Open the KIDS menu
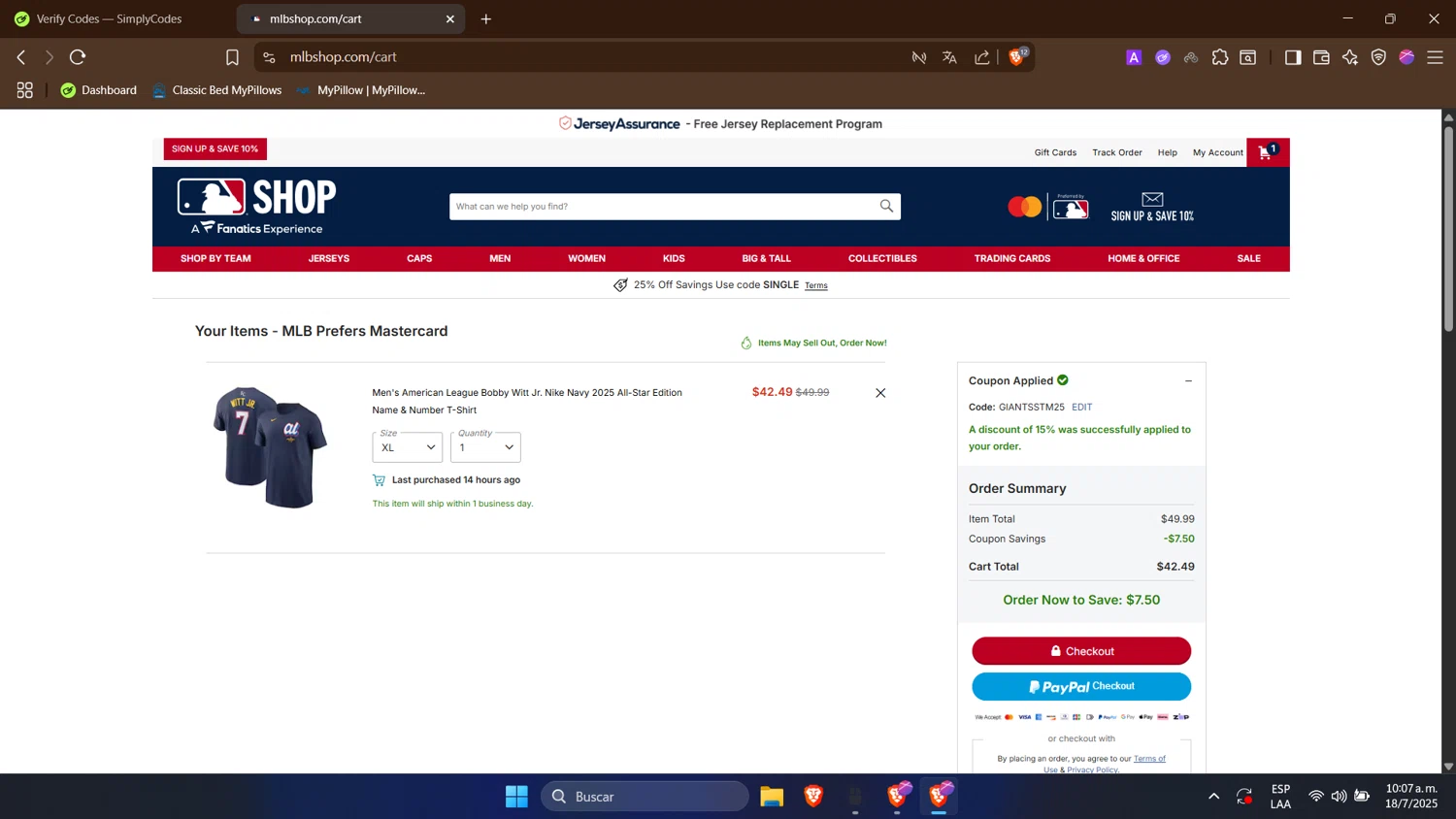Viewport: 1456px width, 819px height. [674, 259]
